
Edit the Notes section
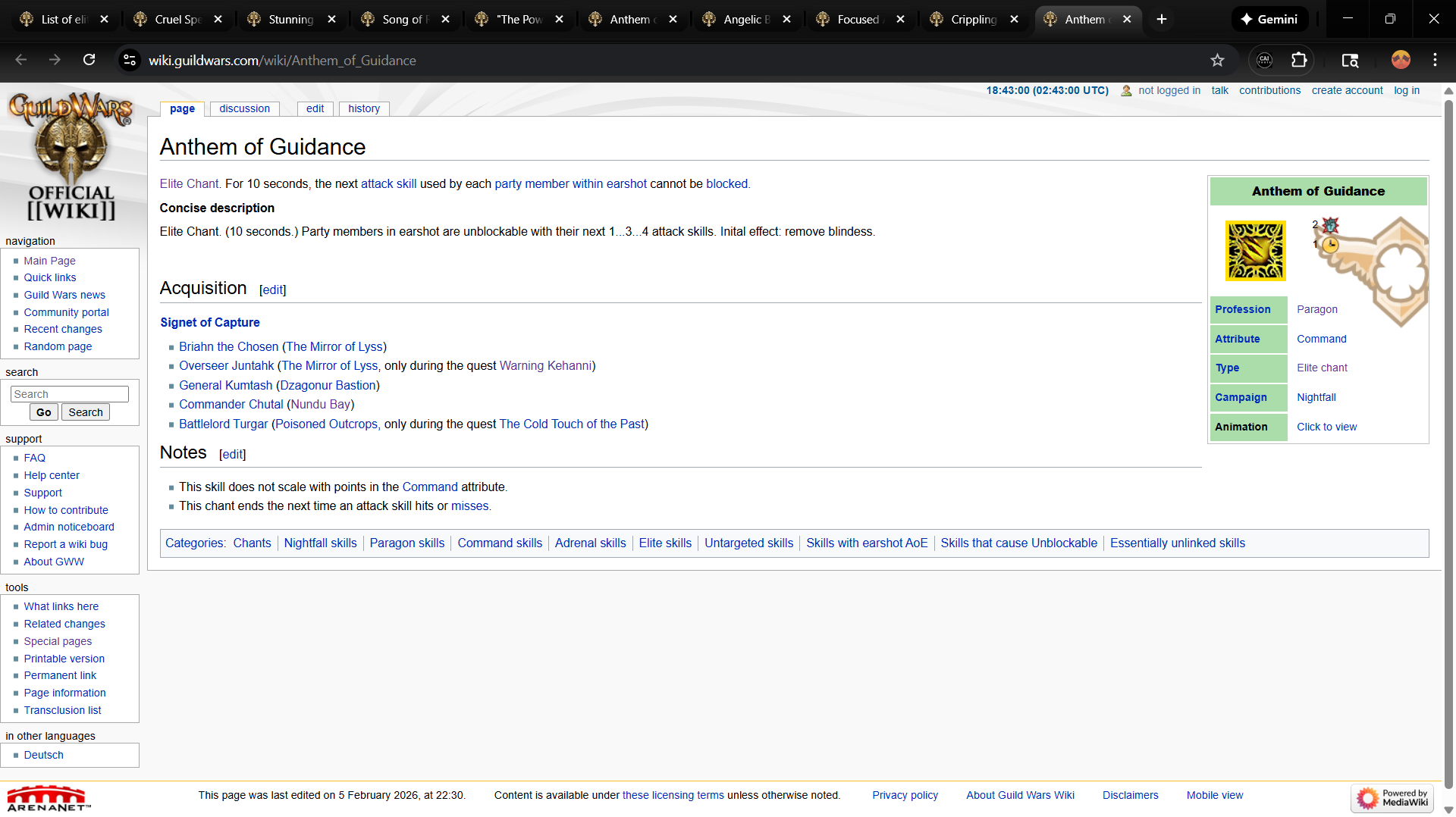232,454
